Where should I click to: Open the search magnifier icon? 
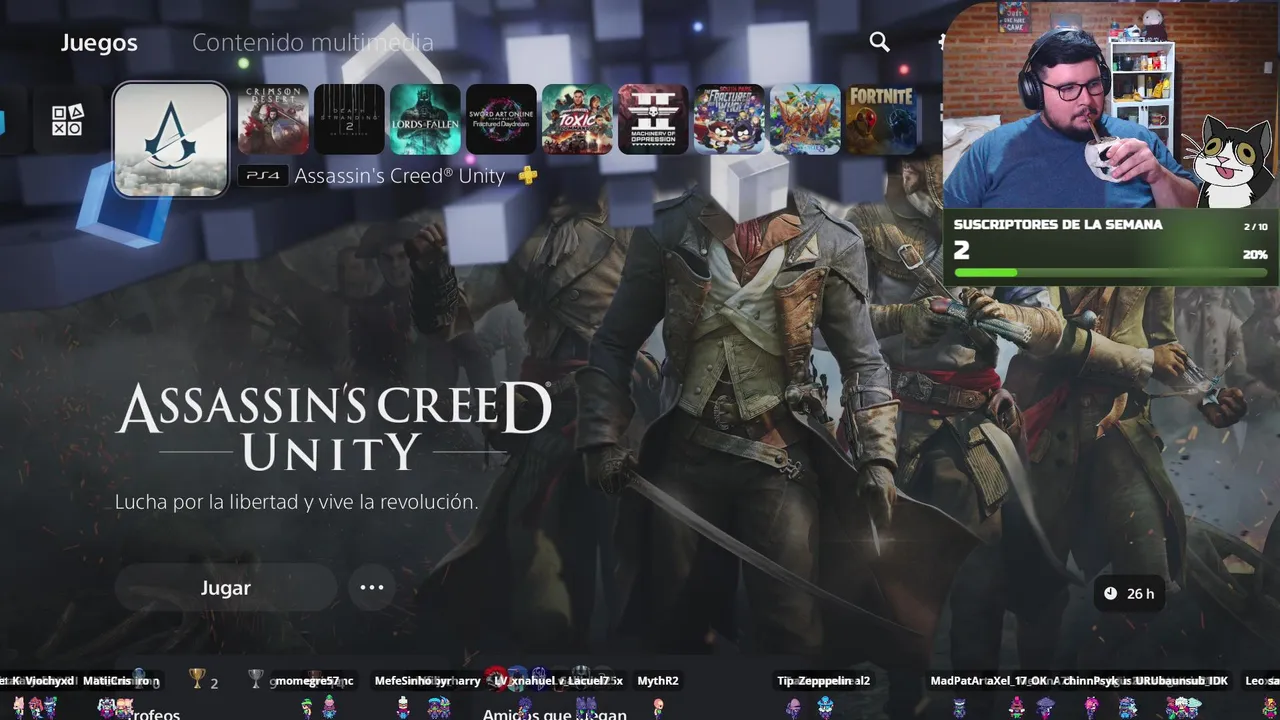pos(879,41)
